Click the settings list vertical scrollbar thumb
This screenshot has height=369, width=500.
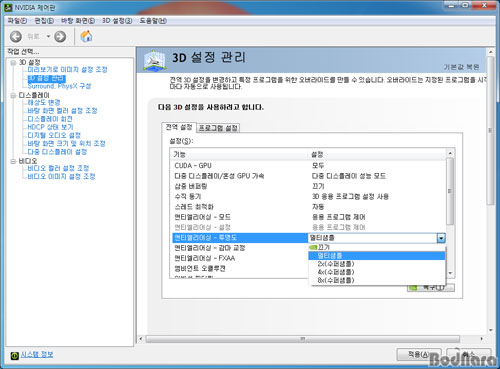click(450, 191)
